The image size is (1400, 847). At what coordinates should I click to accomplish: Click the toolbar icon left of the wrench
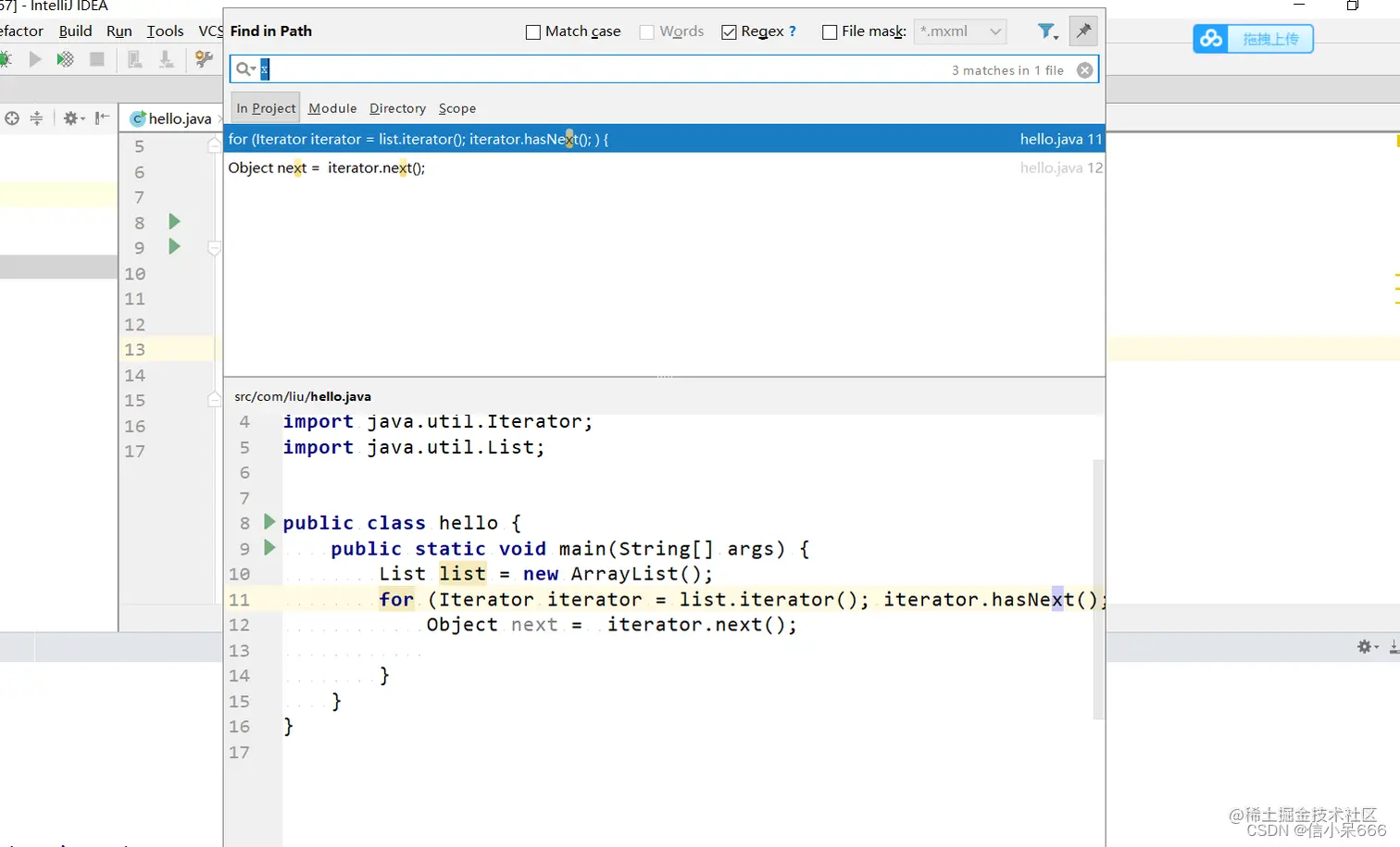(x=167, y=59)
